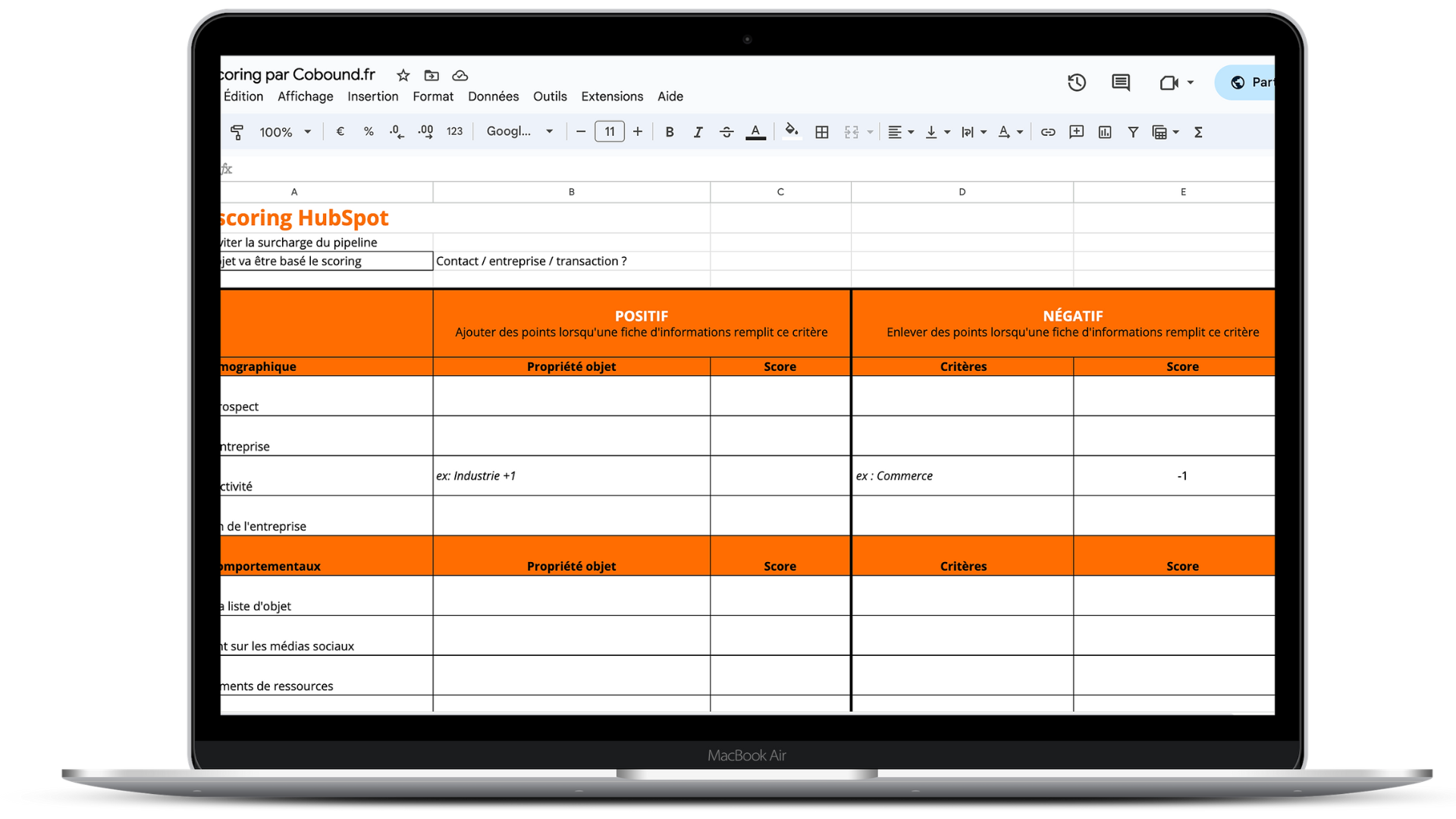Open the Google font family dropdown
The height and width of the screenshot is (819, 1456).
tap(519, 131)
